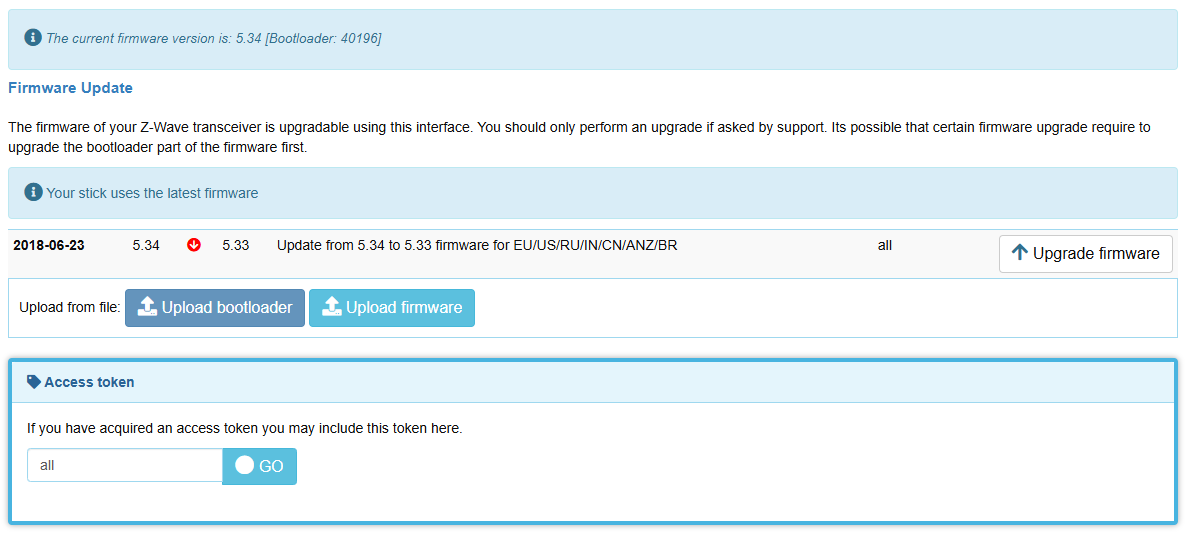Start the upgrade with Upgrade firmware button
This screenshot has height=547, width=1203.
point(1085,253)
